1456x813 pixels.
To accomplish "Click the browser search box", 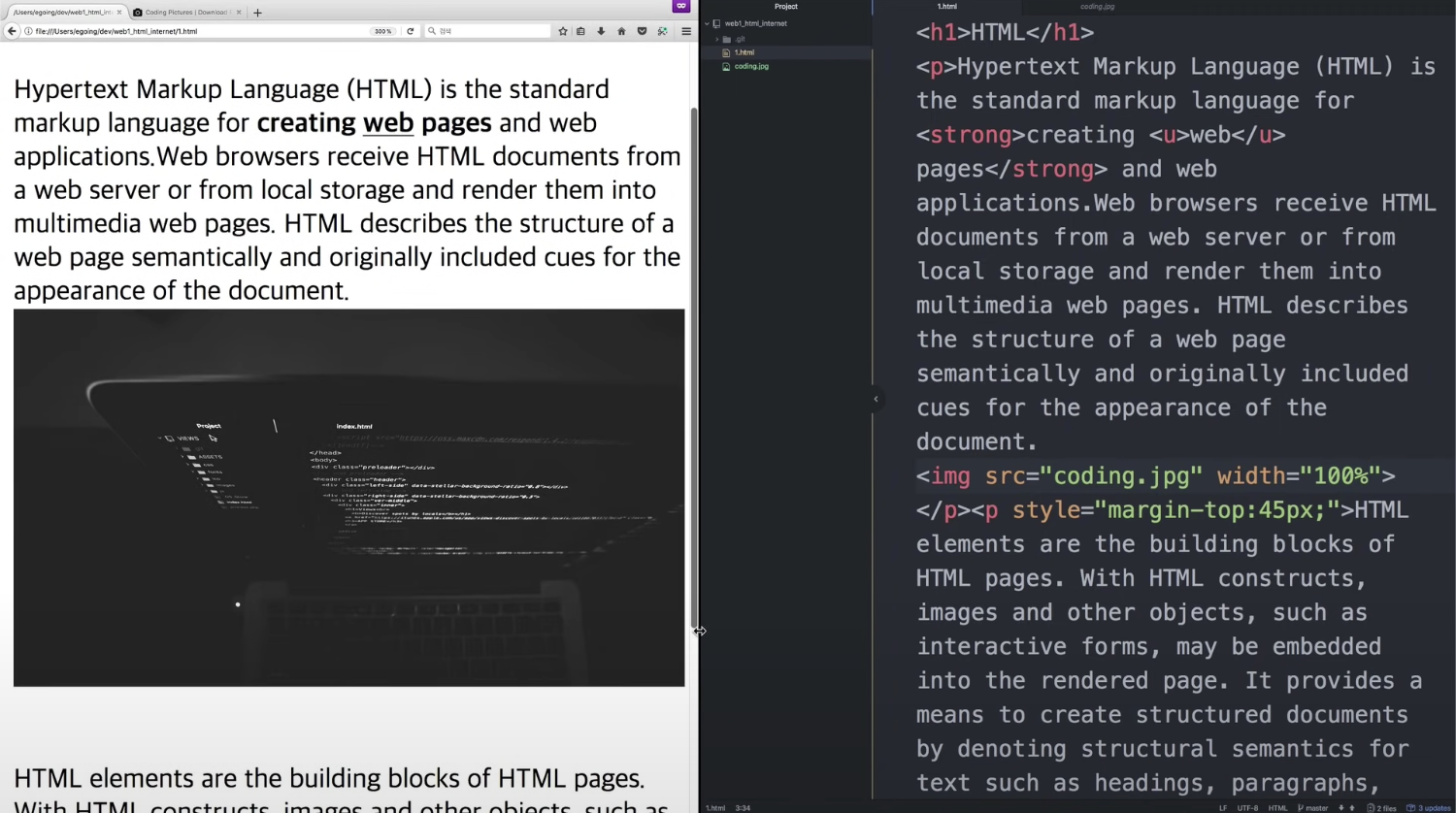I will pos(487,31).
